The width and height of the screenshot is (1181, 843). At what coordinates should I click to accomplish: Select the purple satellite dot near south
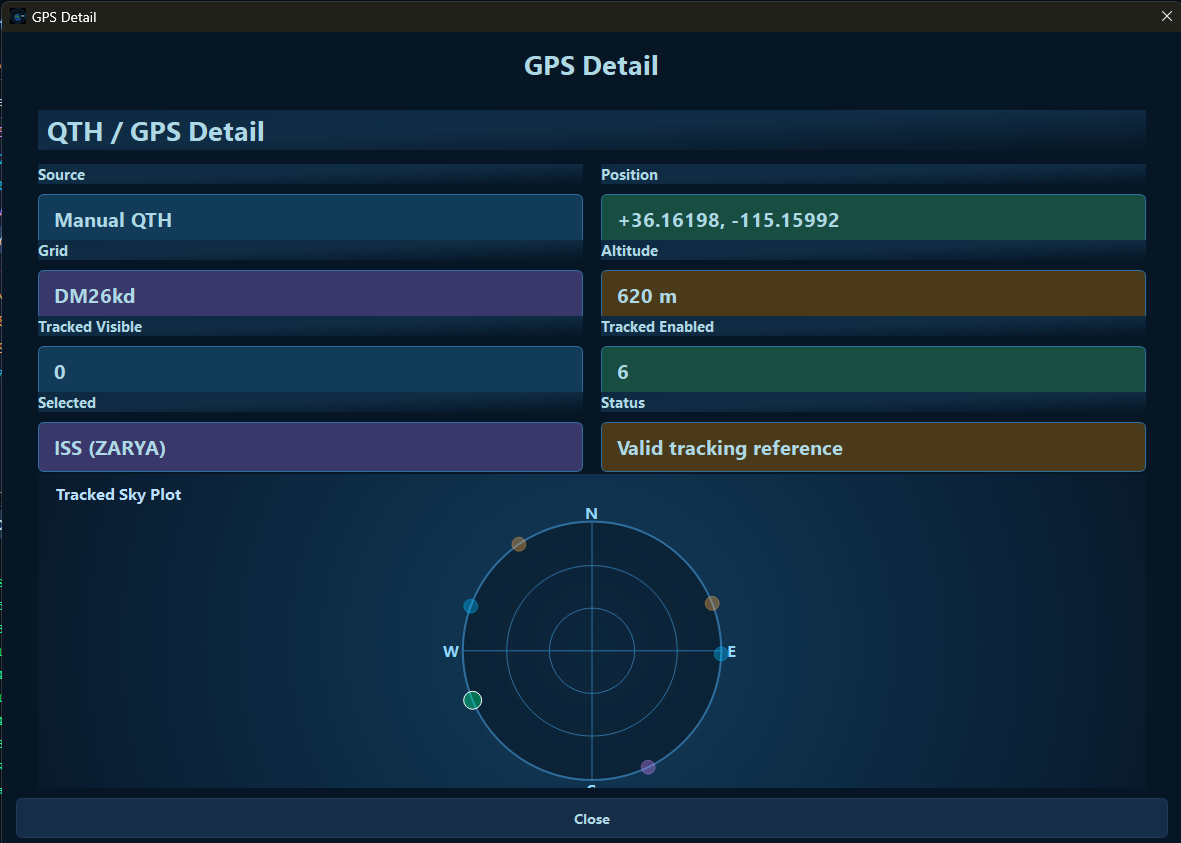pyautogui.click(x=648, y=767)
